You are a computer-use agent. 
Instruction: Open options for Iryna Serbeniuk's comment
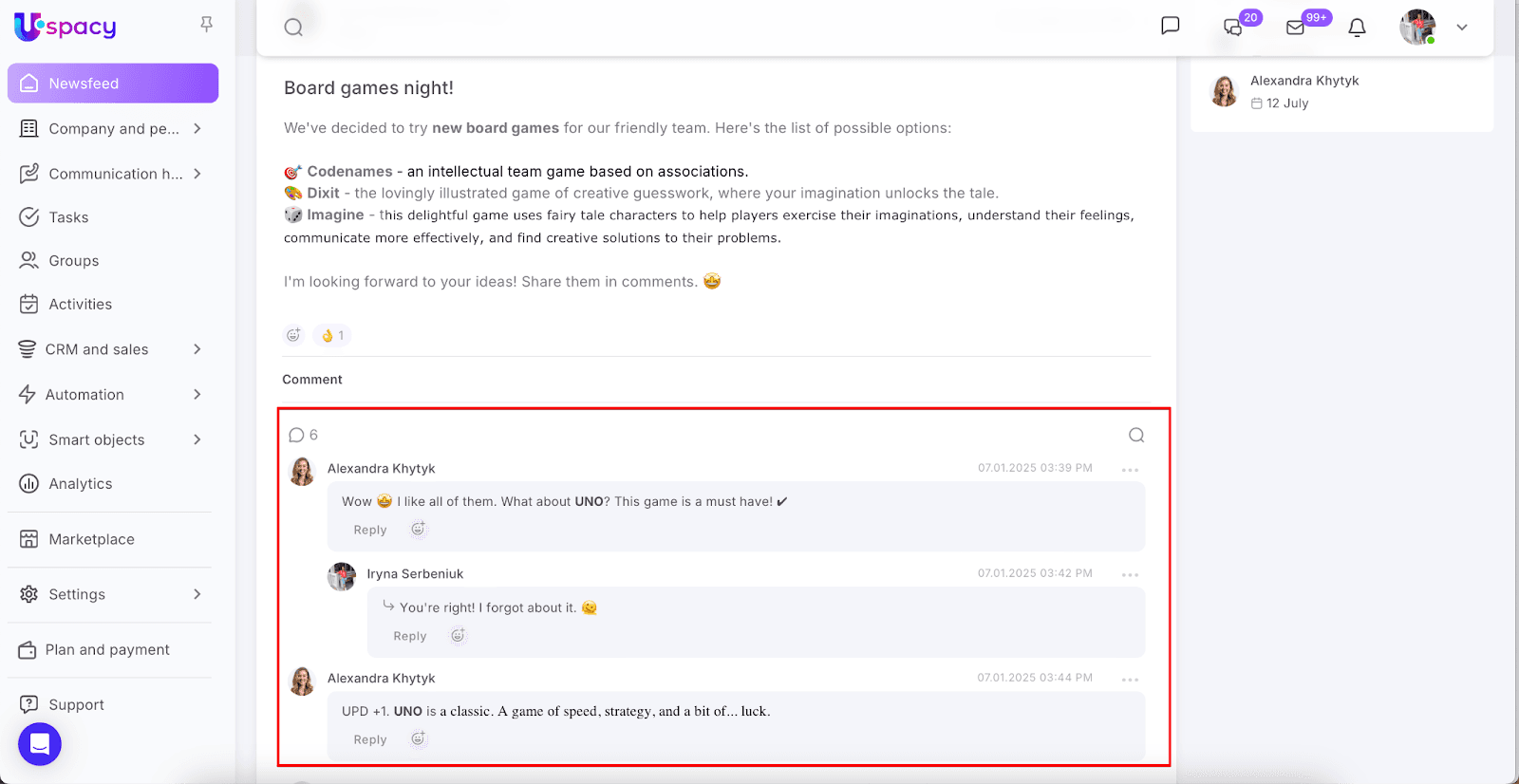click(1130, 574)
